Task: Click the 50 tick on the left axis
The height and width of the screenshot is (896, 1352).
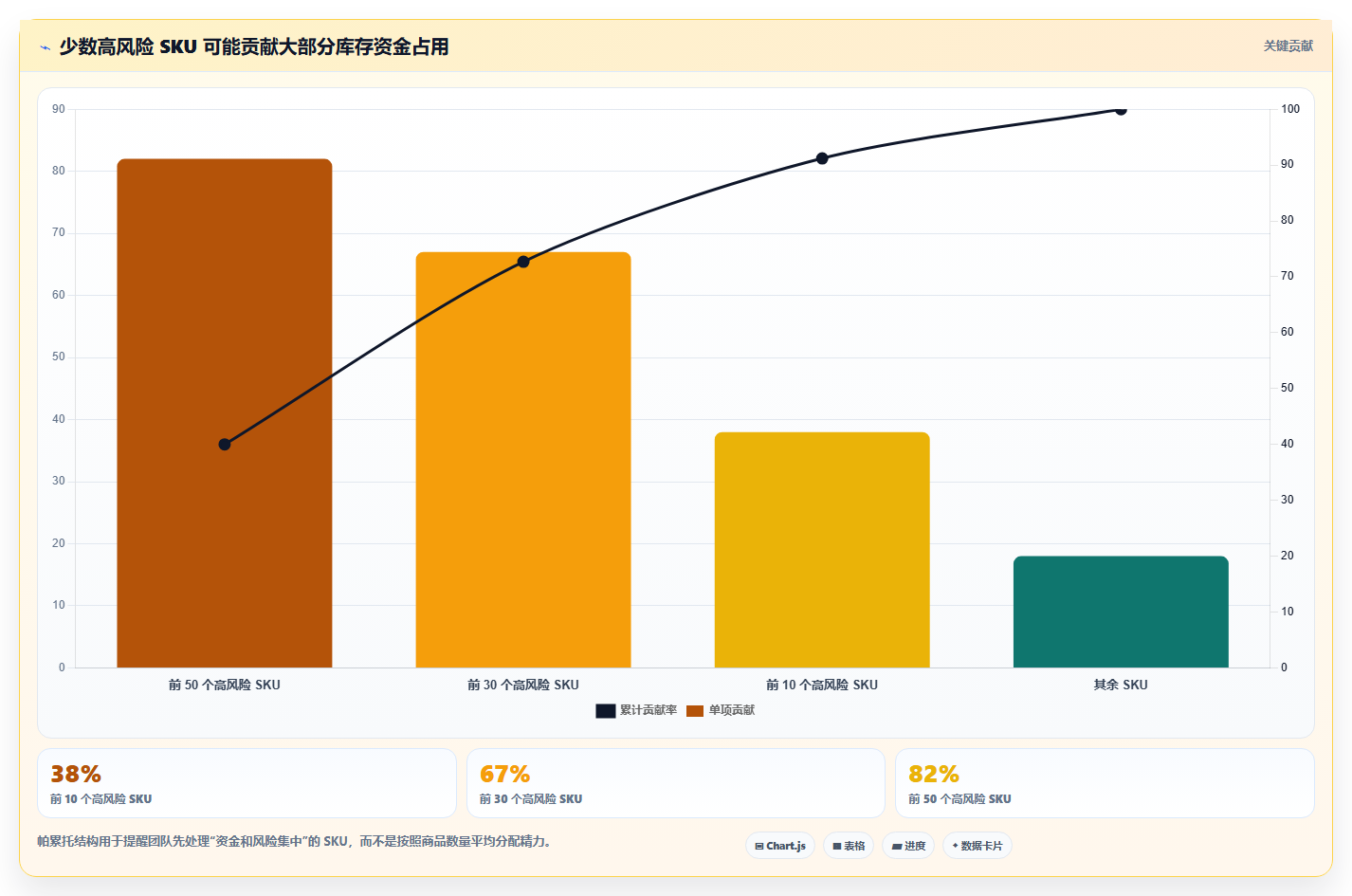Action: 59,357
